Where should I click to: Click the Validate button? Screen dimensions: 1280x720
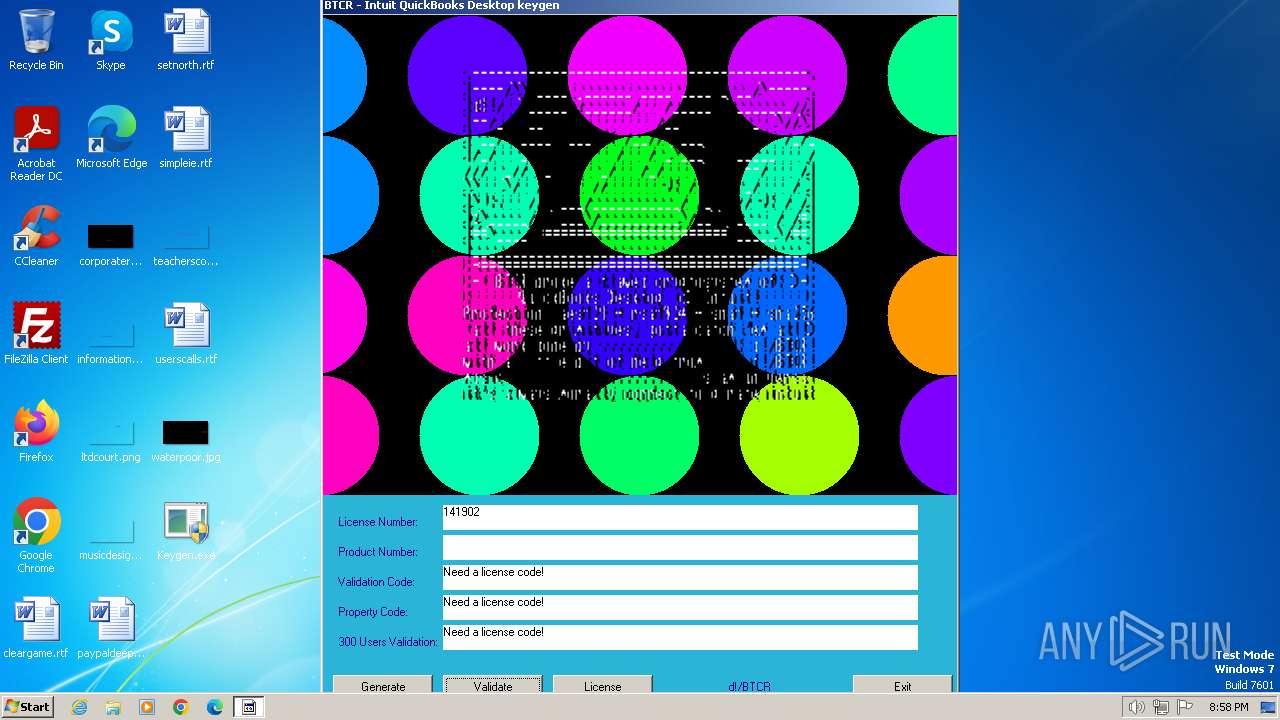[493, 686]
